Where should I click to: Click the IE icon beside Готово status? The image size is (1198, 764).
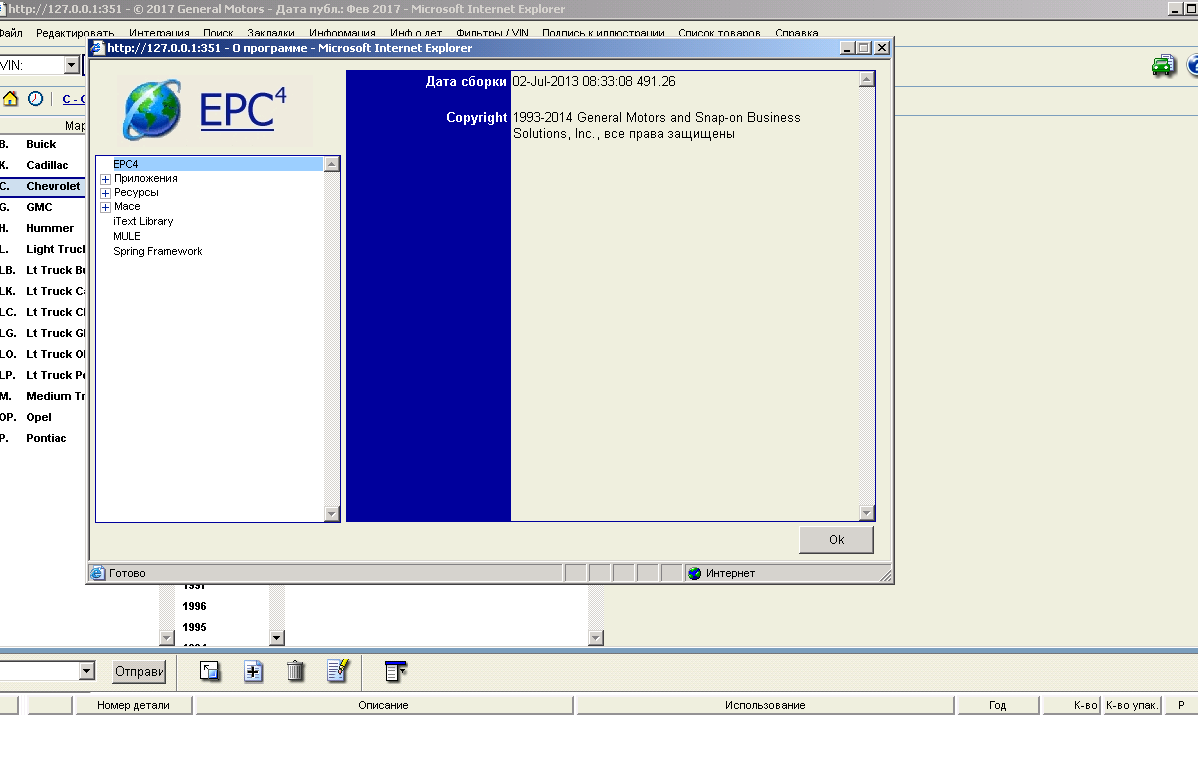pyautogui.click(x=98, y=573)
